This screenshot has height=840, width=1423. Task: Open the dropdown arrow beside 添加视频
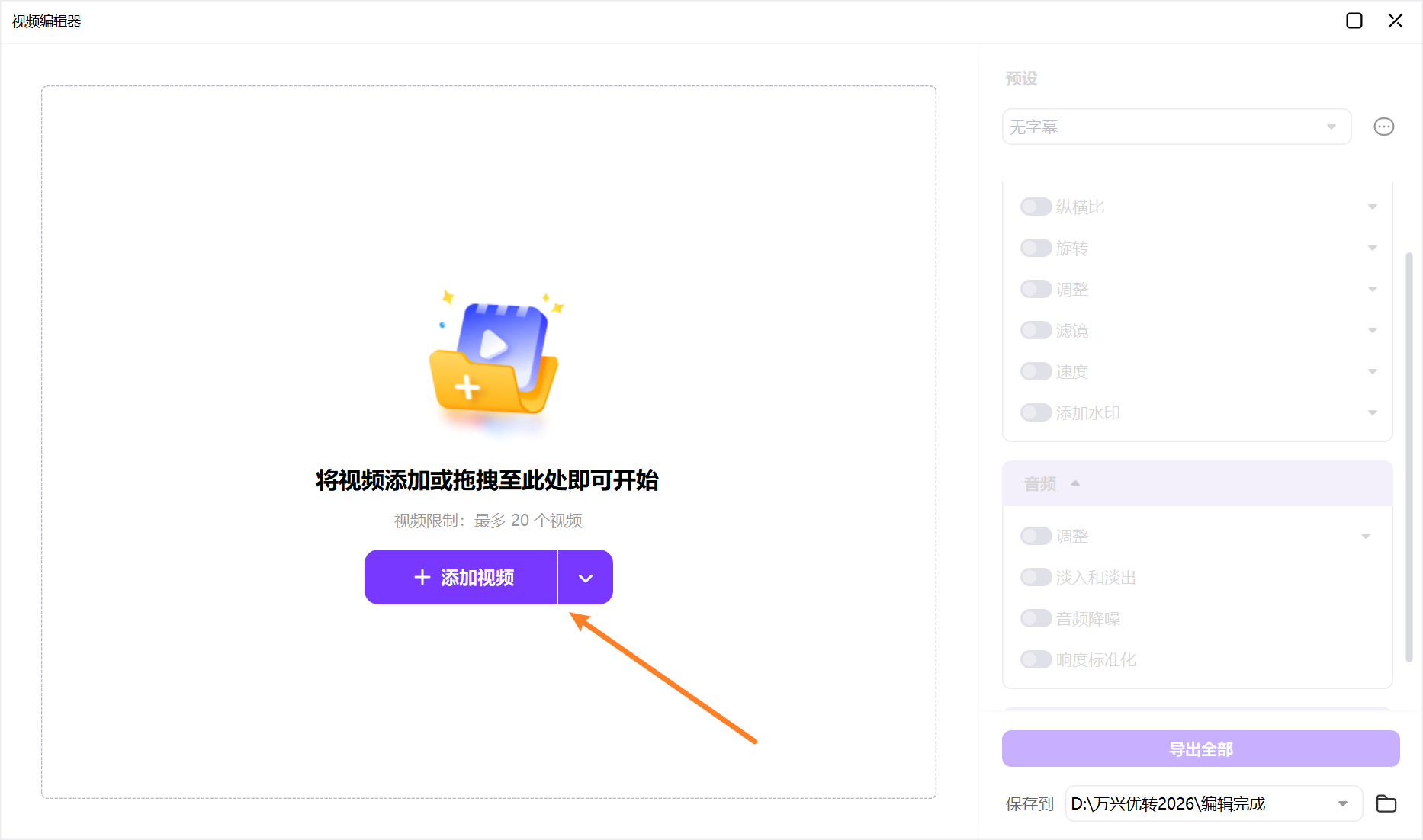[585, 577]
